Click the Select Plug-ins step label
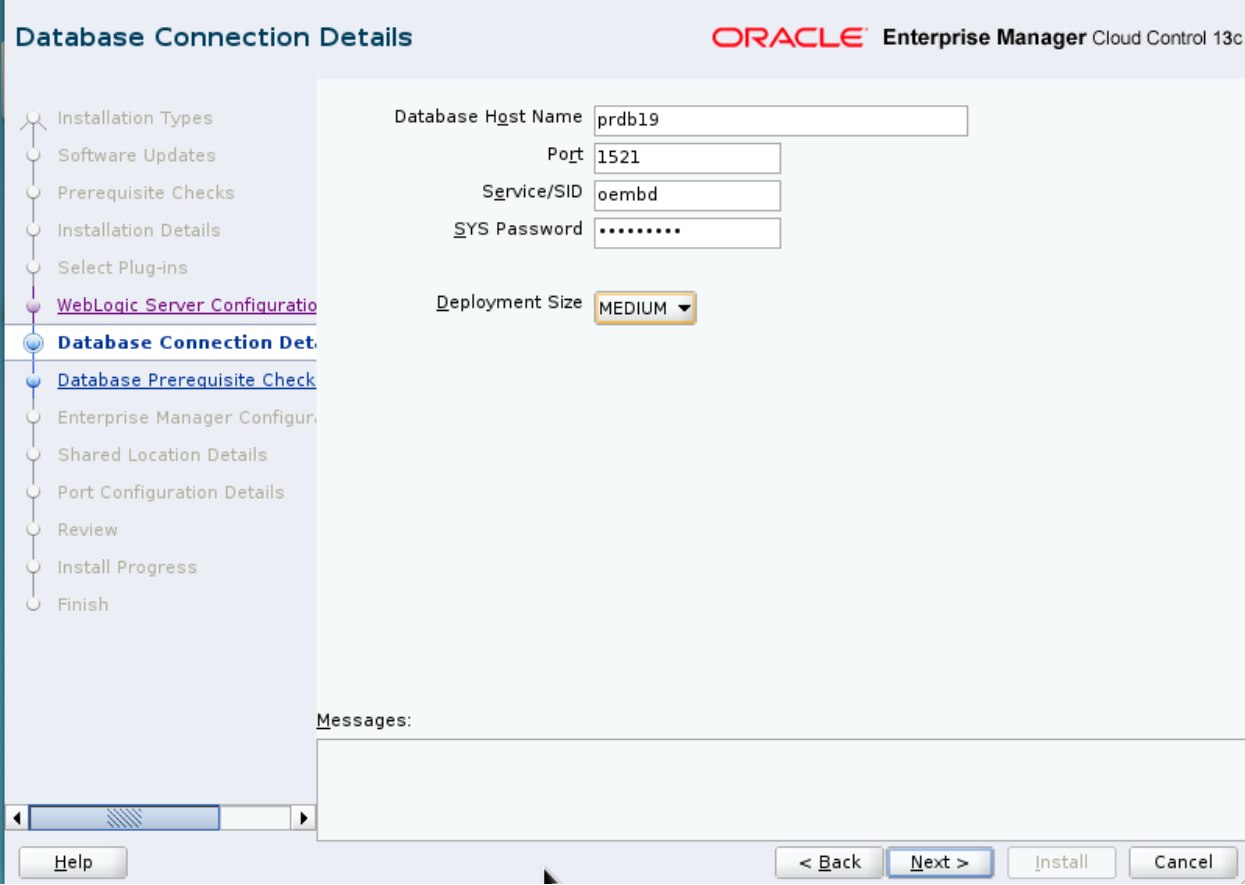 123,268
